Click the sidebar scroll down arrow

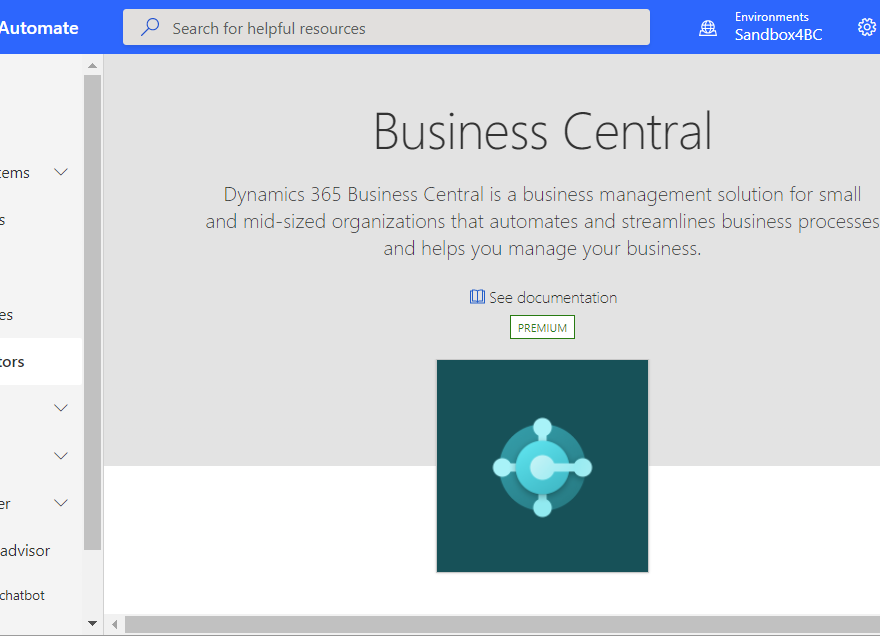click(x=93, y=623)
